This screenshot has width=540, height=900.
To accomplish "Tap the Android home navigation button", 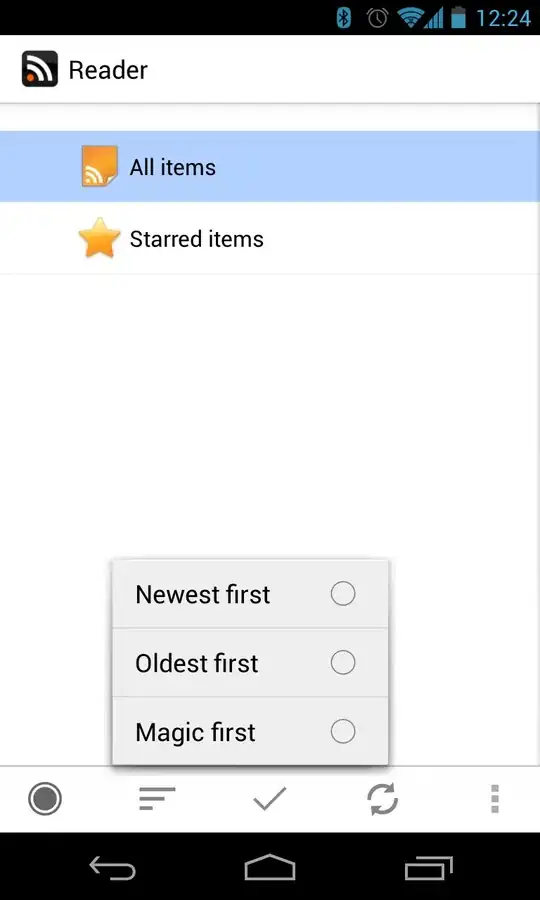I will (270, 867).
